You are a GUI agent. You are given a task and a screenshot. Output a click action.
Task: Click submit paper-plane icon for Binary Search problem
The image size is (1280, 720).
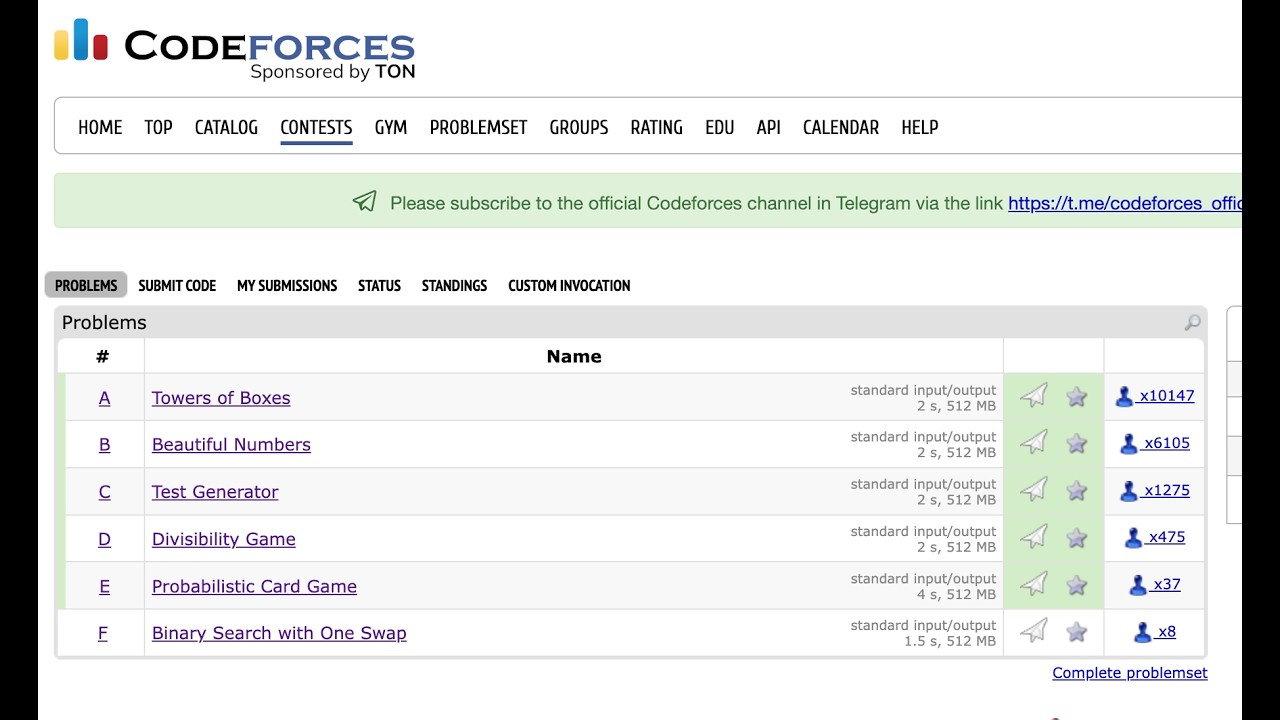point(1034,631)
